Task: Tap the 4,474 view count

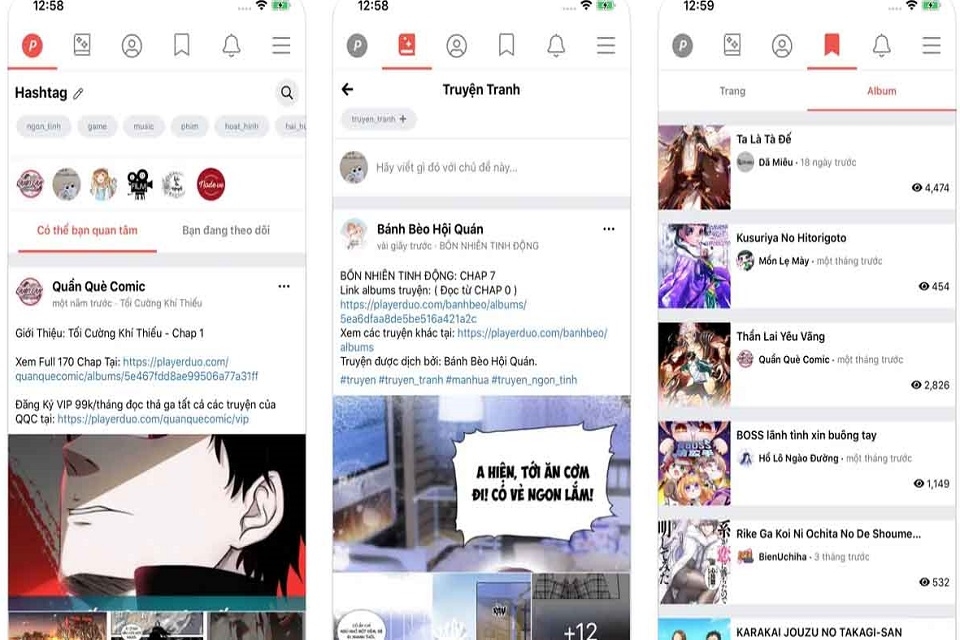Action: pyautogui.click(x=931, y=187)
